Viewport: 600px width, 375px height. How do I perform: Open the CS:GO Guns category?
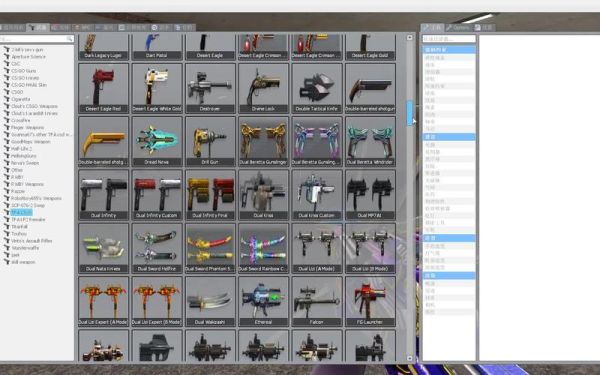24,71
